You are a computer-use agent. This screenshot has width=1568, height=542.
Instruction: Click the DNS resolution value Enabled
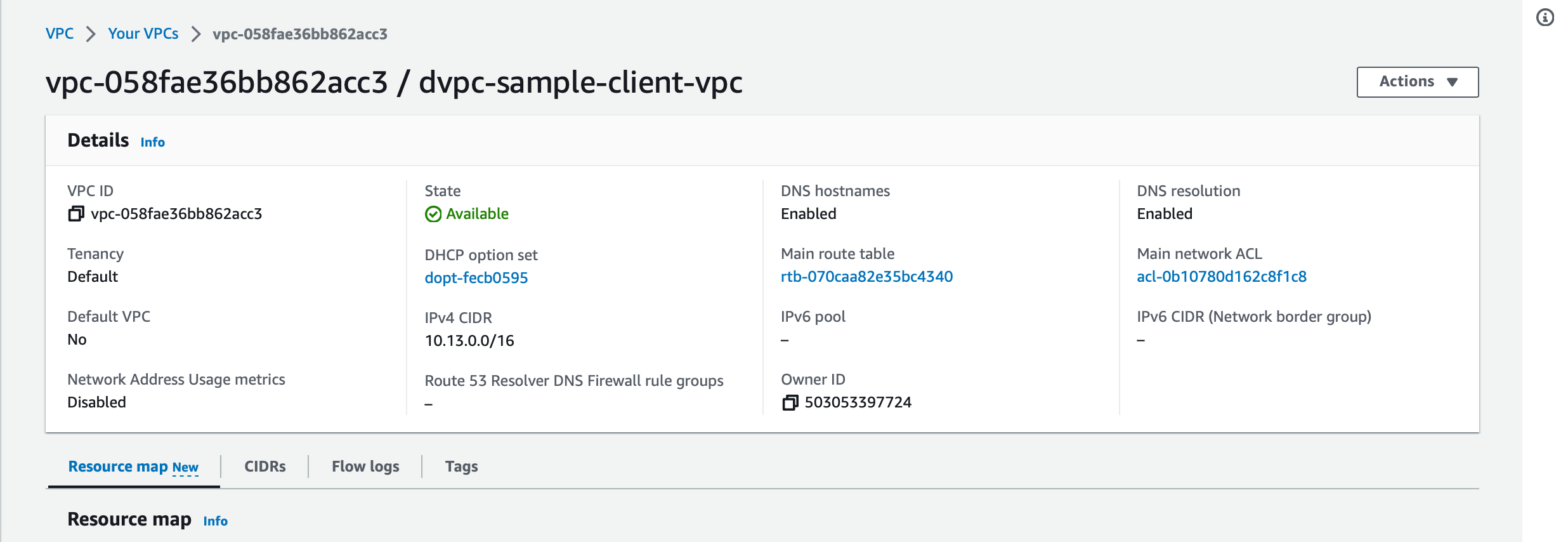[x=1165, y=214]
